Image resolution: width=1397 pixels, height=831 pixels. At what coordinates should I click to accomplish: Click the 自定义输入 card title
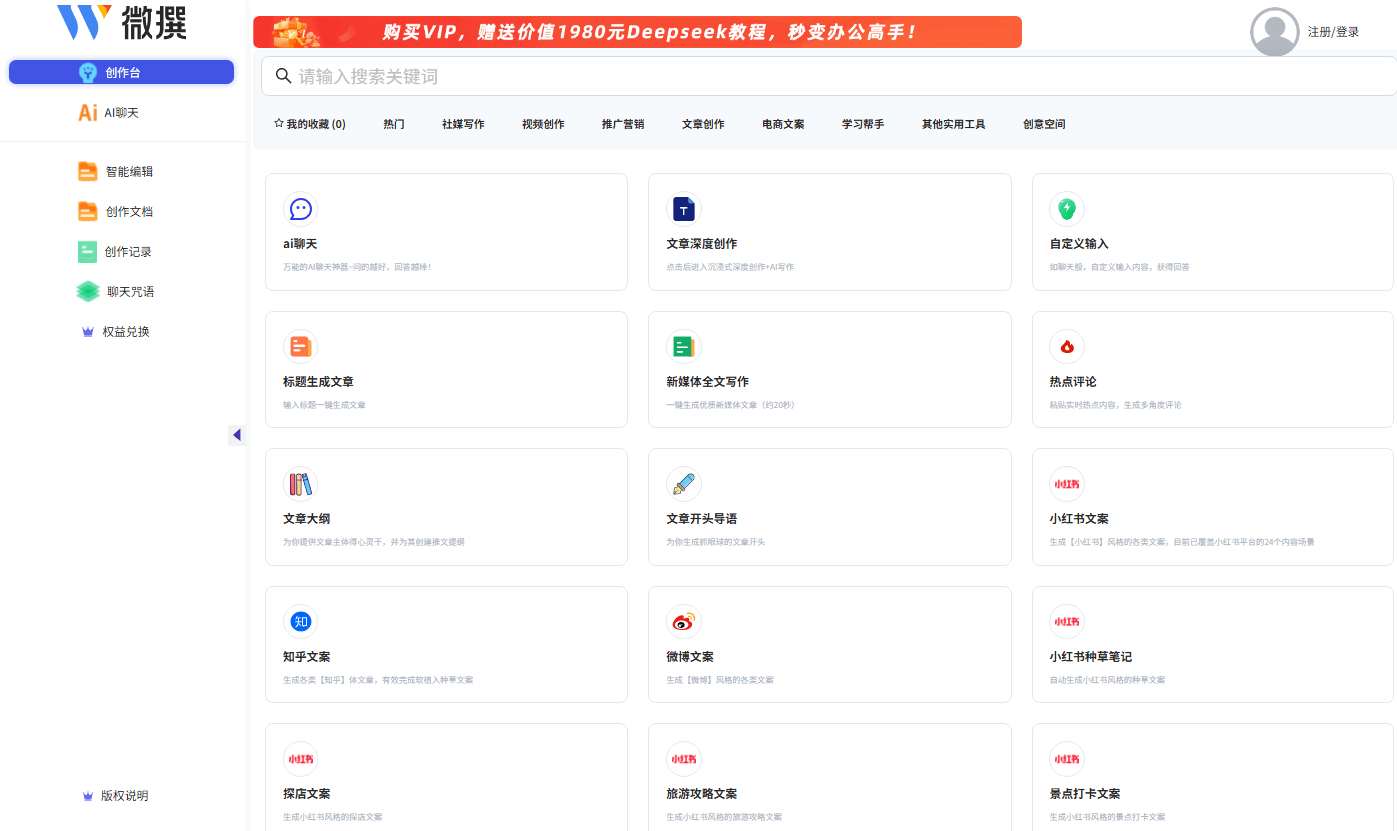(x=1079, y=244)
